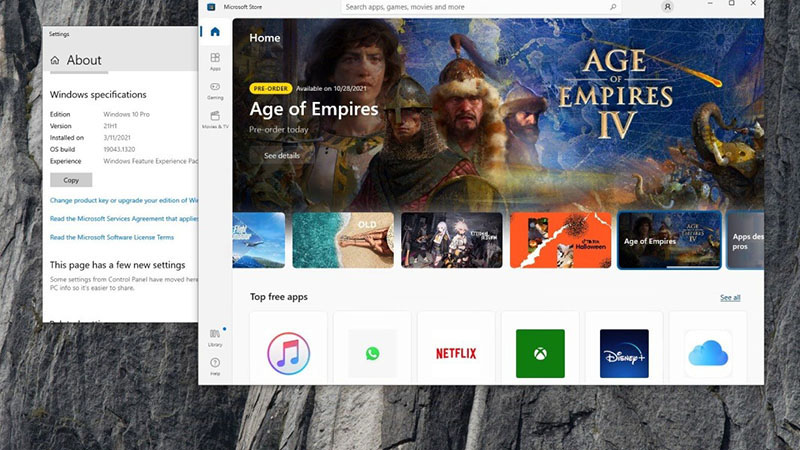Select the Age of Empires carousel thumbnail

point(669,240)
